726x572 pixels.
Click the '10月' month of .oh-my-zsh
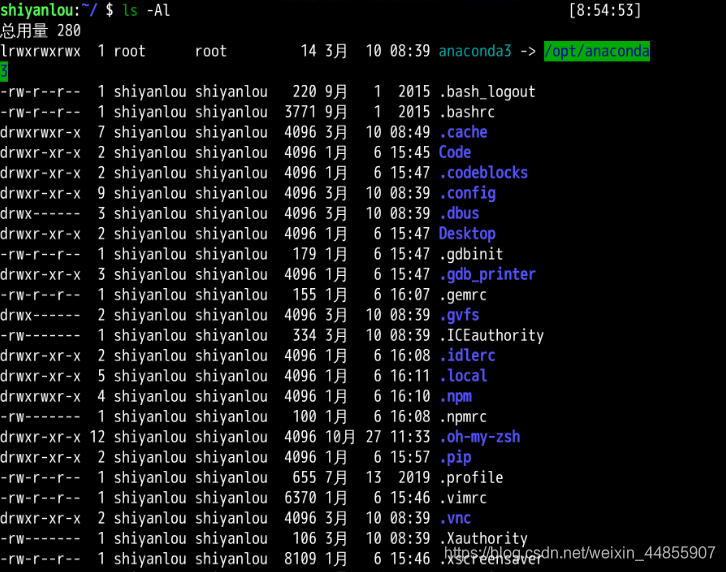[340, 437]
